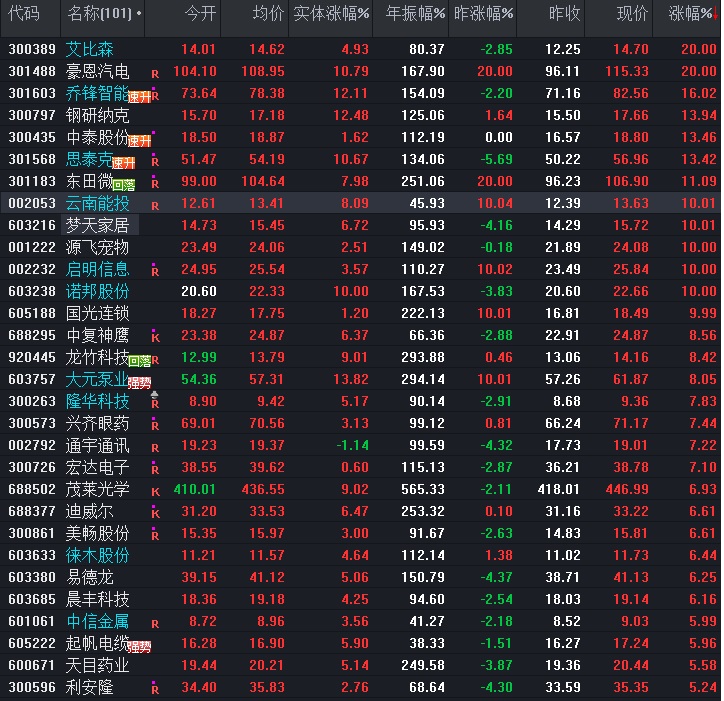Screen dimensions: 724x701
Task: Click the R marker on 美畅股份 row
Action: pos(155,535)
